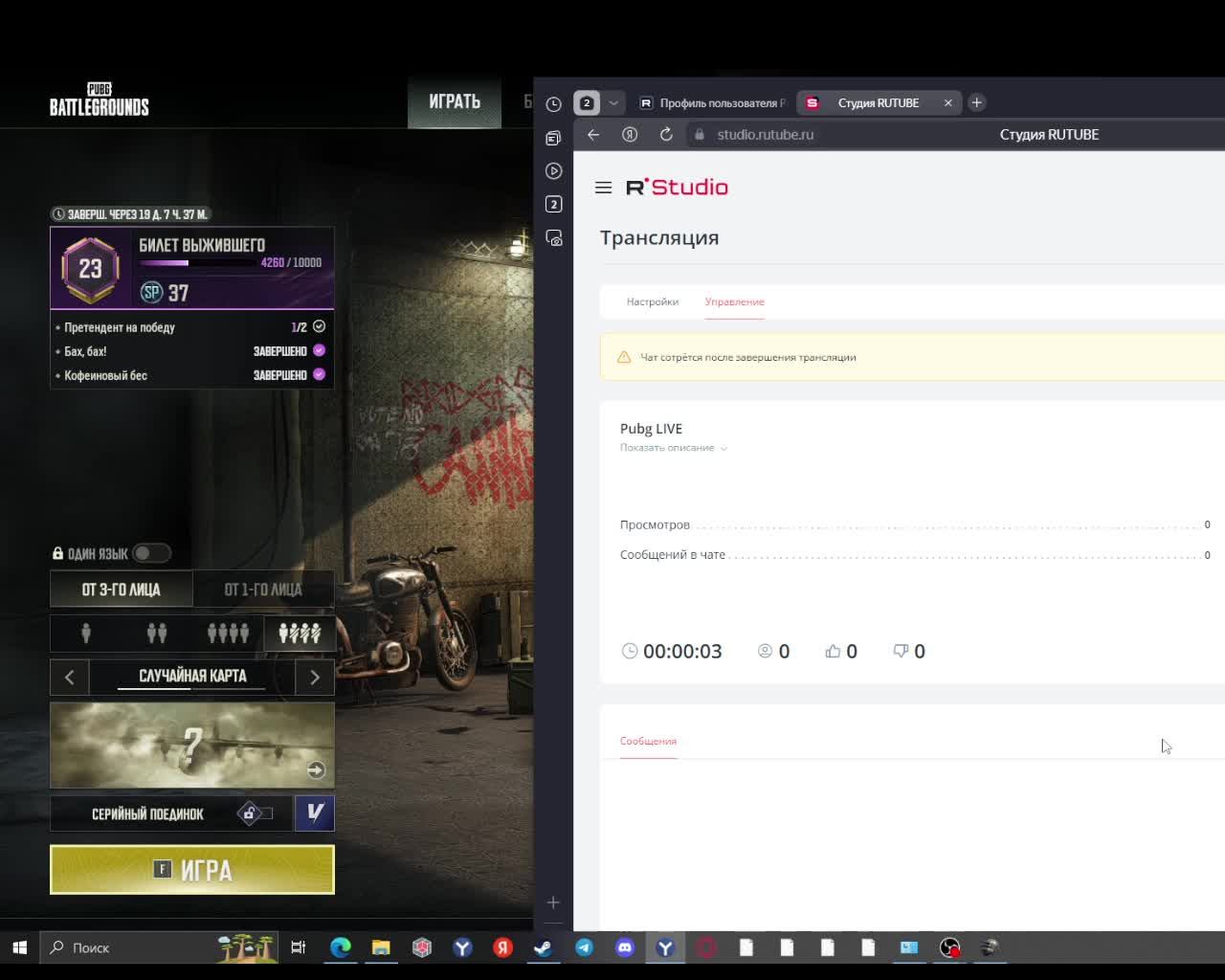Viewport: 1225px width, 980px height.
Task: Open Yandex home button in toolbar
Action: coord(630,135)
